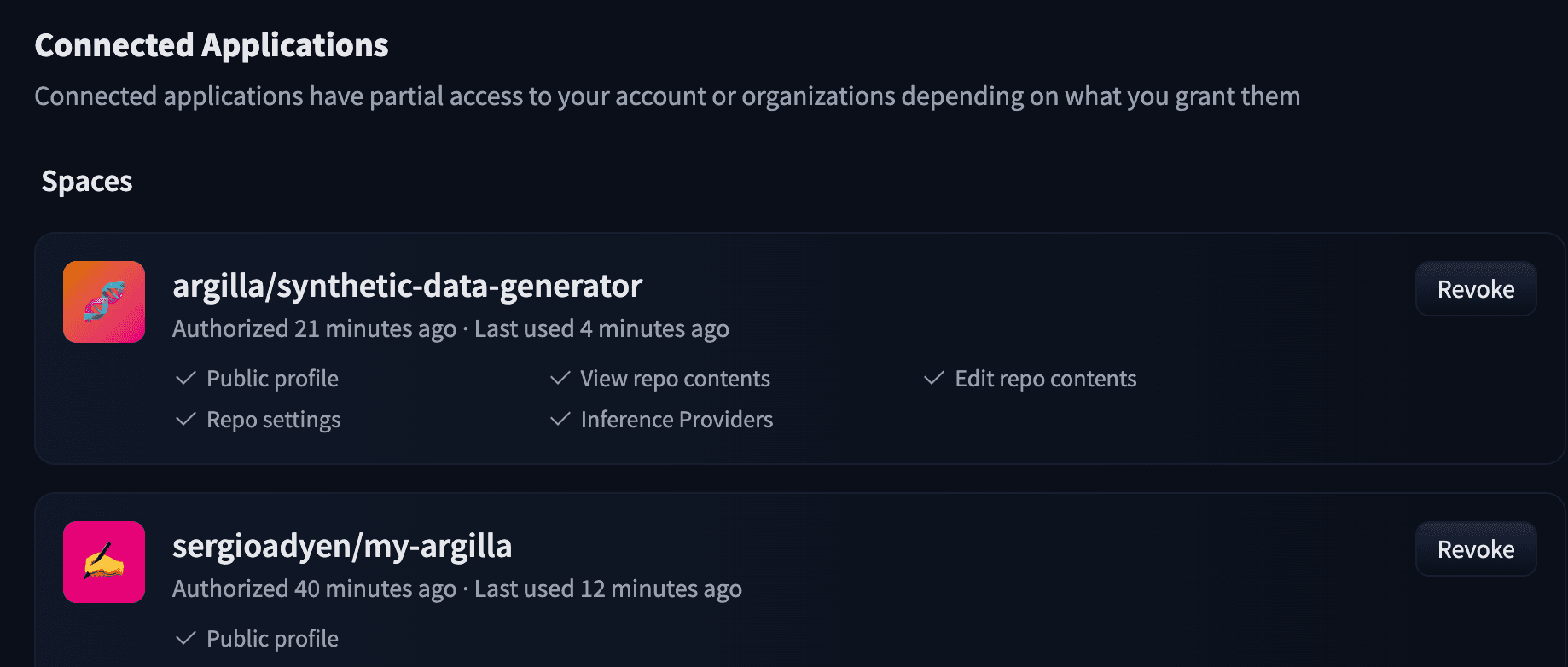
Task: Click the Edit repo contents permission label
Action: tap(1046, 379)
